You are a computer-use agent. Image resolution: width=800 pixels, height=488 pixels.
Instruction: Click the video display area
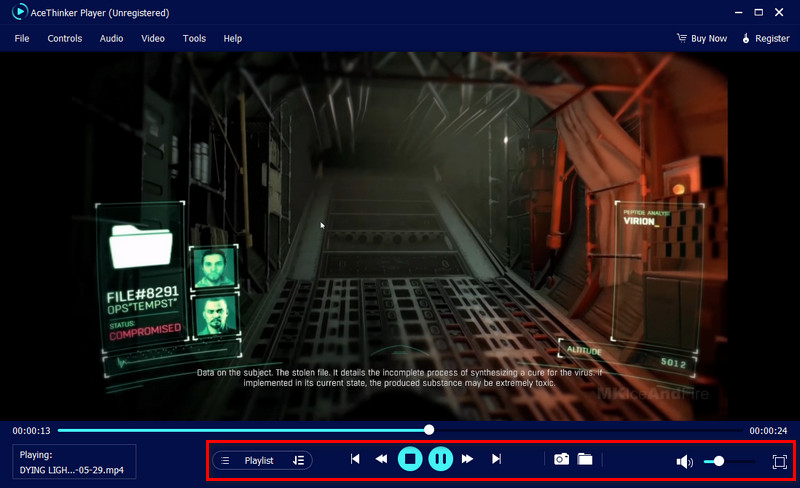[x=400, y=236]
